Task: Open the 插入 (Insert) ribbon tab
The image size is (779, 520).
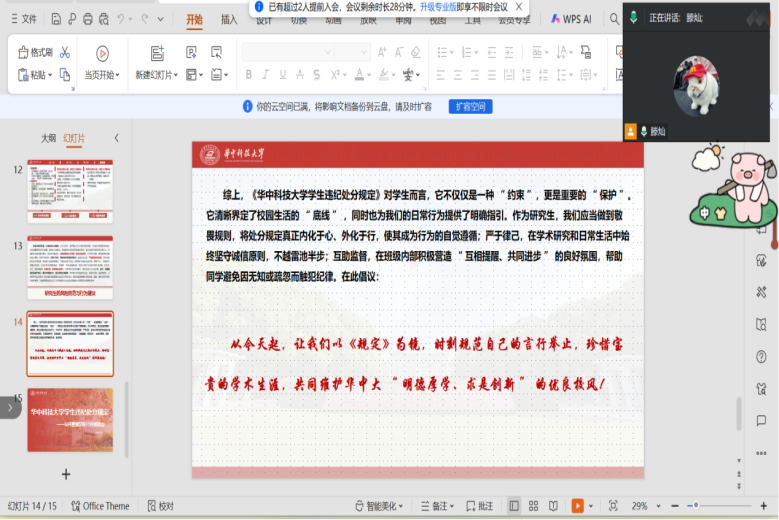Action: [x=229, y=19]
